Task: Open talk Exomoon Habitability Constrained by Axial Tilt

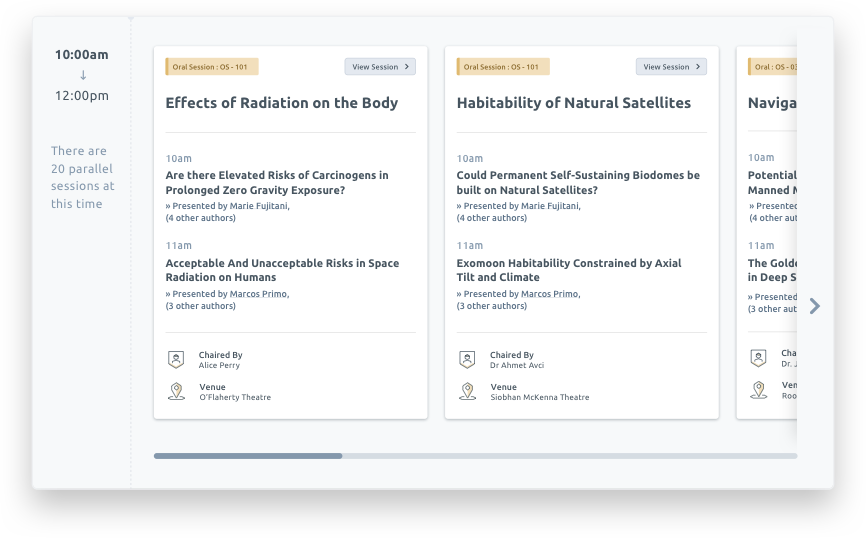Action: (569, 270)
